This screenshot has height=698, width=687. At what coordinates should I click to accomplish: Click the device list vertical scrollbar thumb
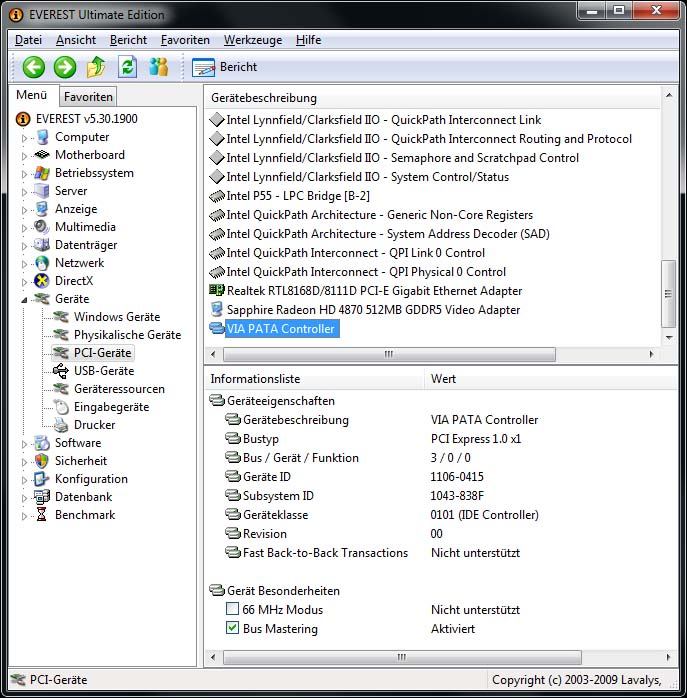tap(668, 294)
